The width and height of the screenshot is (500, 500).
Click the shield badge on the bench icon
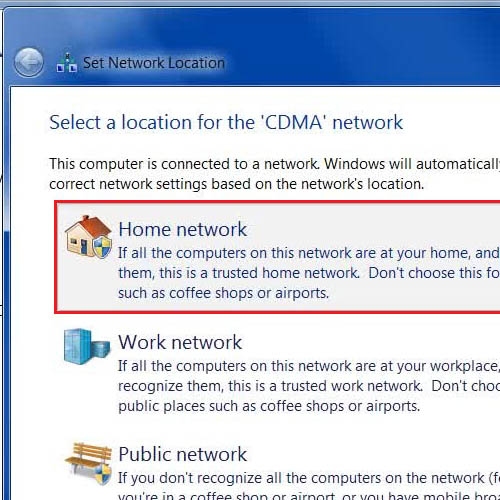click(x=103, y=475)
